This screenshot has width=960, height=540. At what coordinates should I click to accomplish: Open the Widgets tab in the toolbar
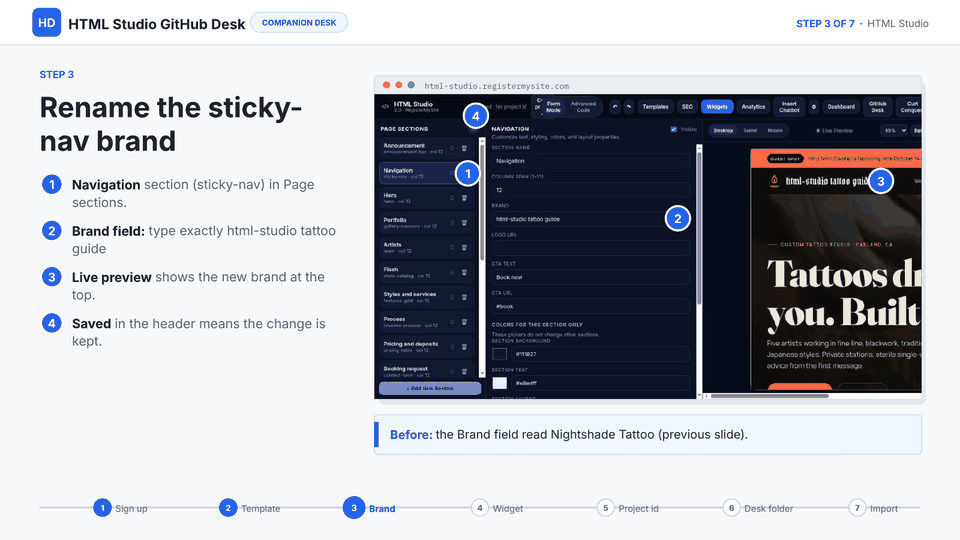[x=717, y=107]
